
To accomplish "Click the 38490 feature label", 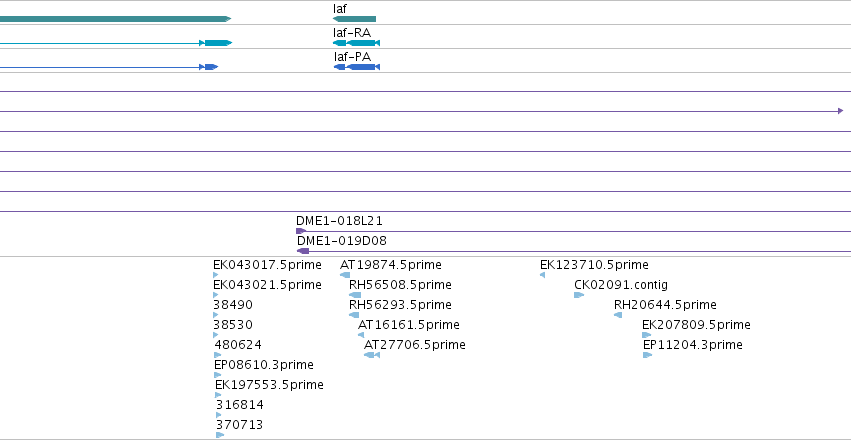I will [233, 305].
